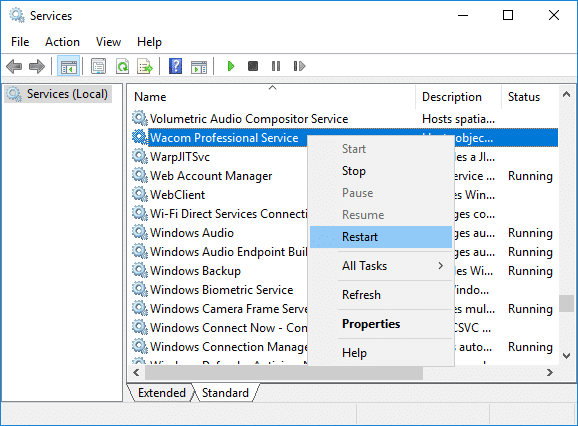Open the Action menu
The image size is (578, 426).
(62, 42)
